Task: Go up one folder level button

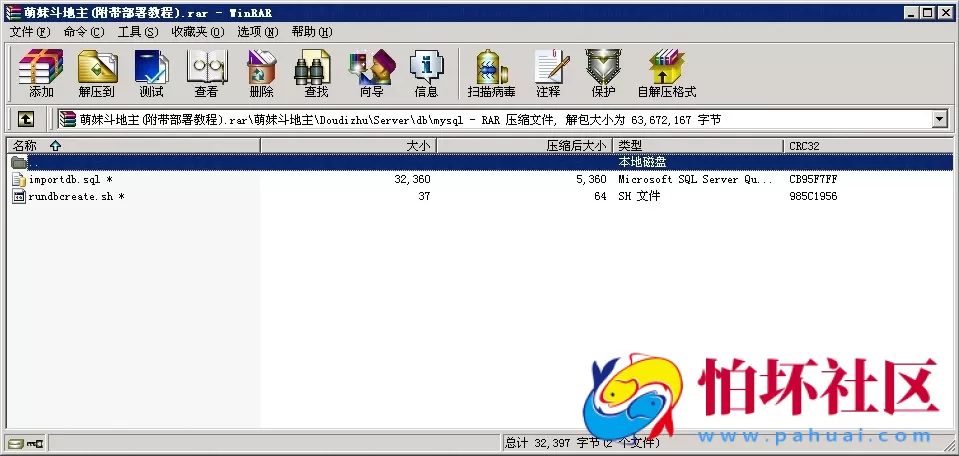Action: click(x=26, y=119)
